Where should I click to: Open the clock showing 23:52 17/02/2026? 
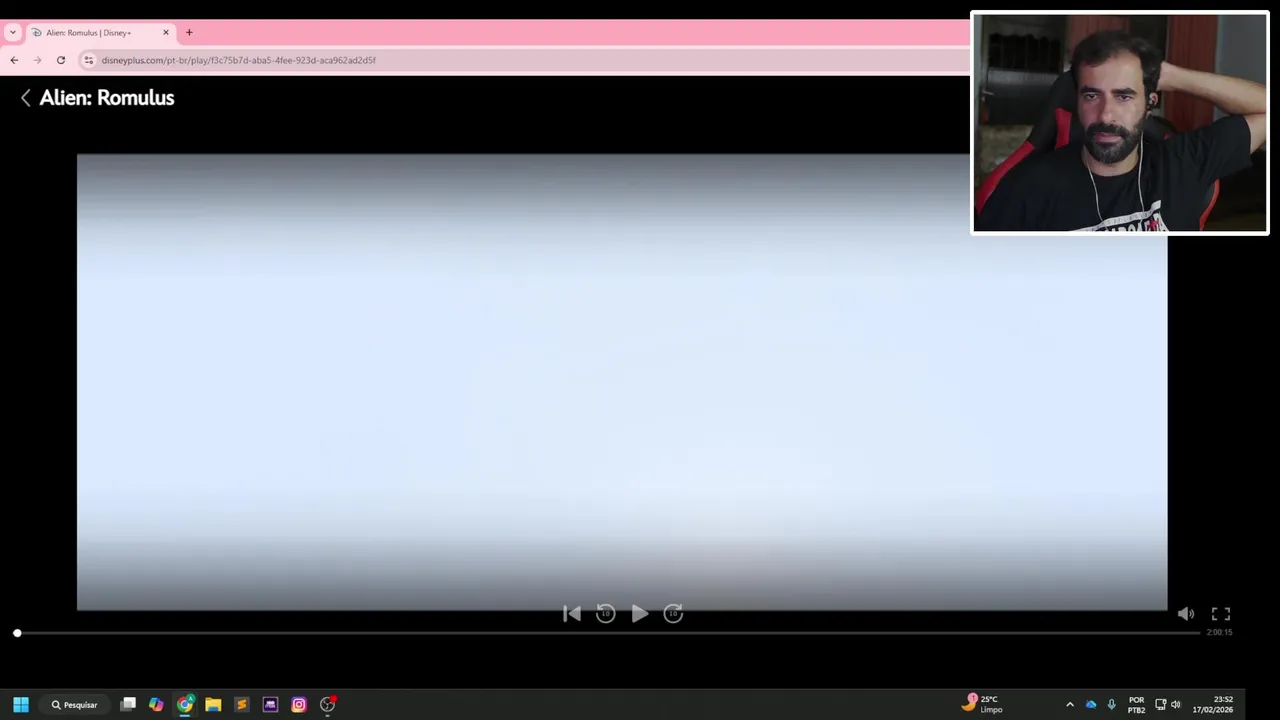tap(1212, 704)
